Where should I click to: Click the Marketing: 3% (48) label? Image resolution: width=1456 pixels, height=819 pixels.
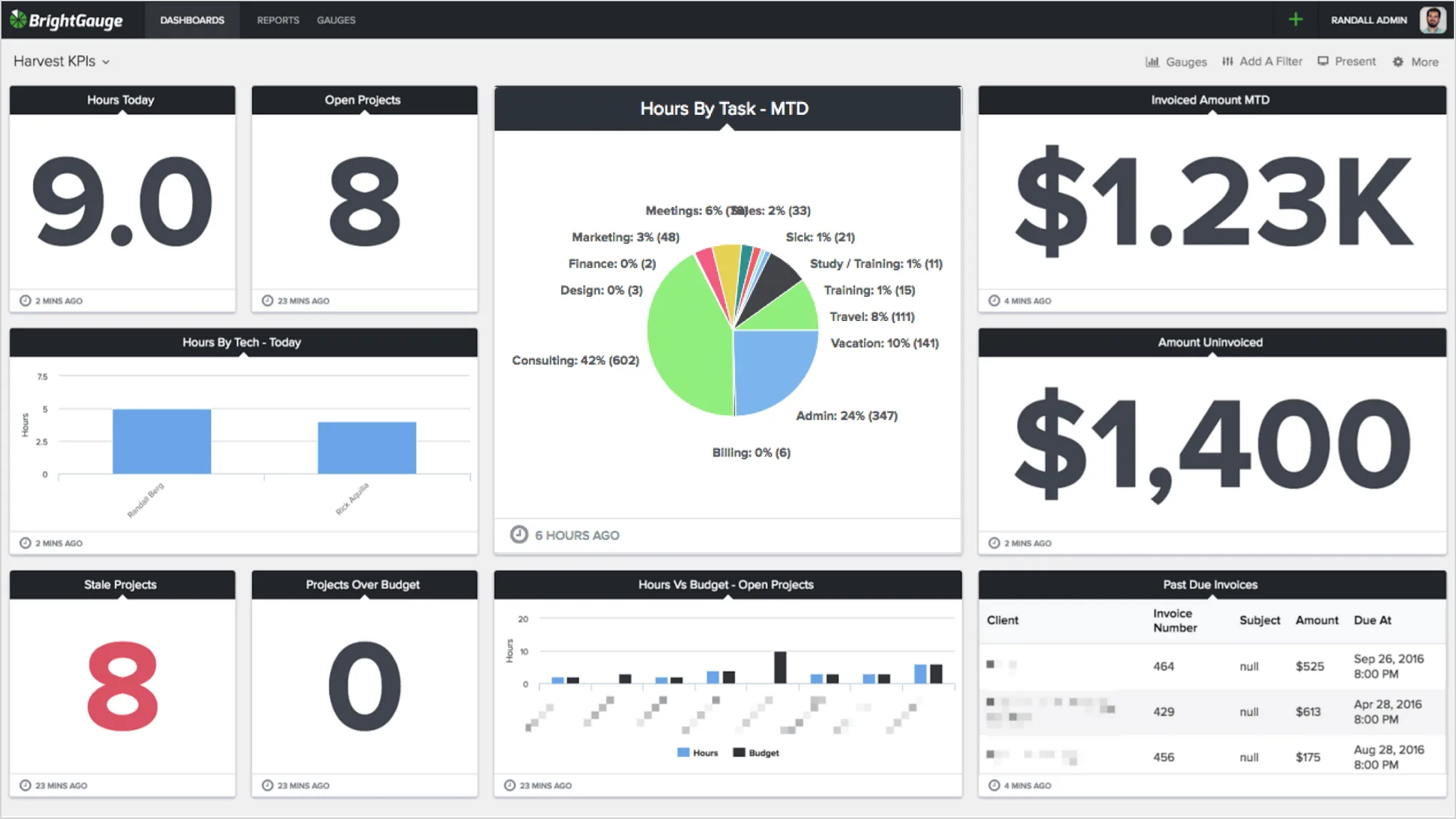[625, 237]
